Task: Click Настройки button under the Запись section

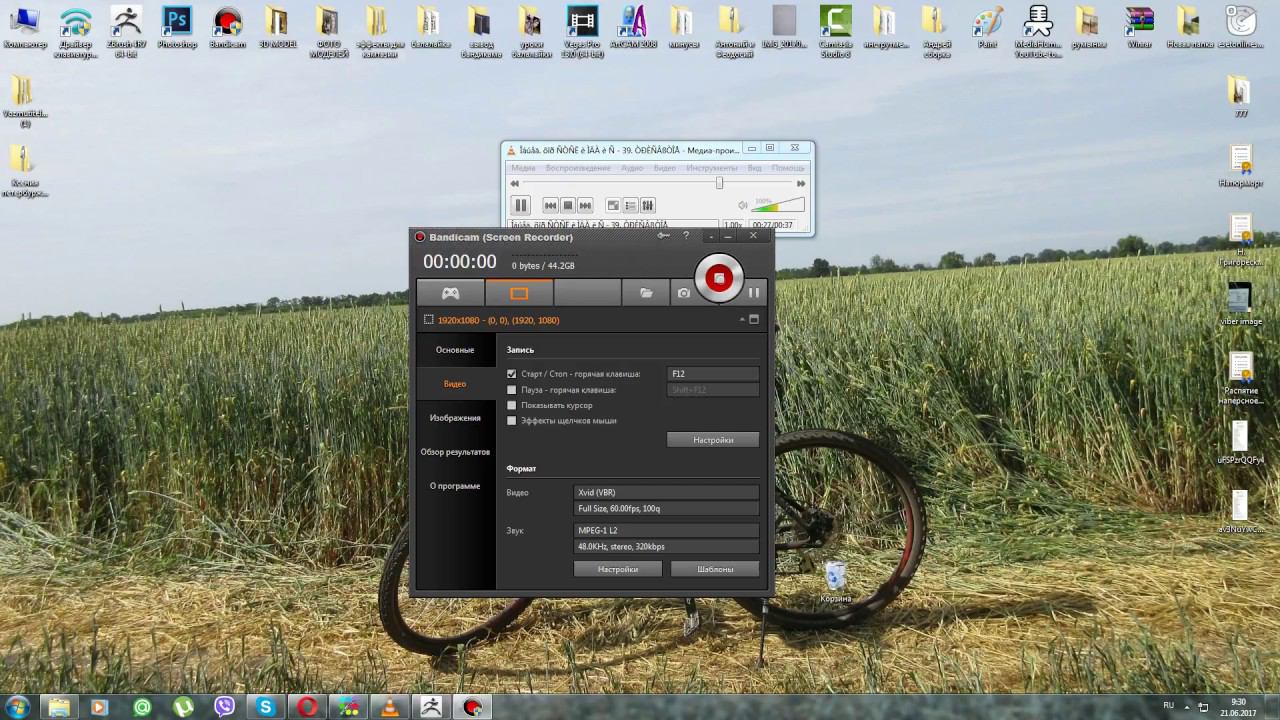Action: point(713,440)
